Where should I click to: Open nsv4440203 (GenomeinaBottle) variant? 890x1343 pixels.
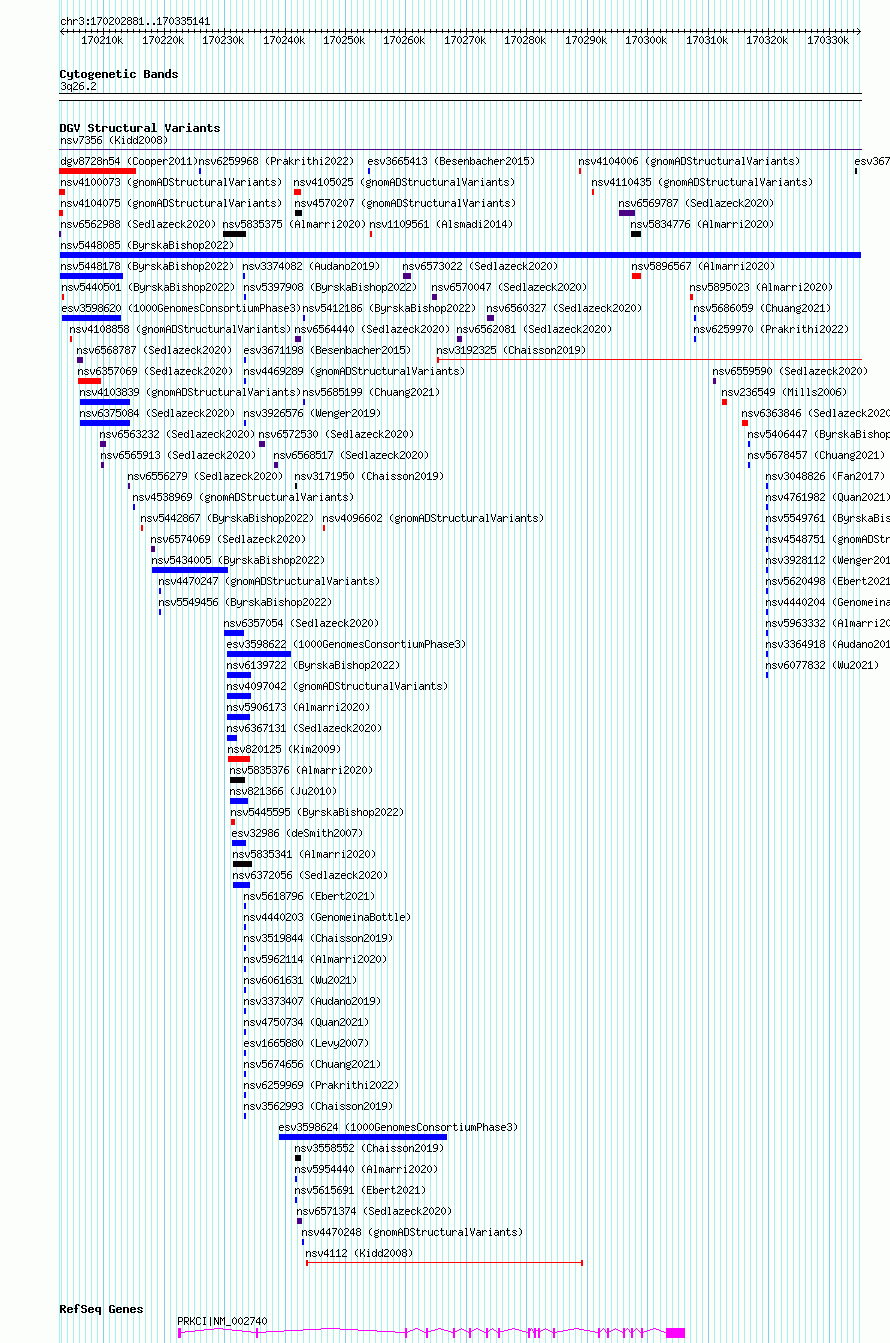tap(327, 917)
